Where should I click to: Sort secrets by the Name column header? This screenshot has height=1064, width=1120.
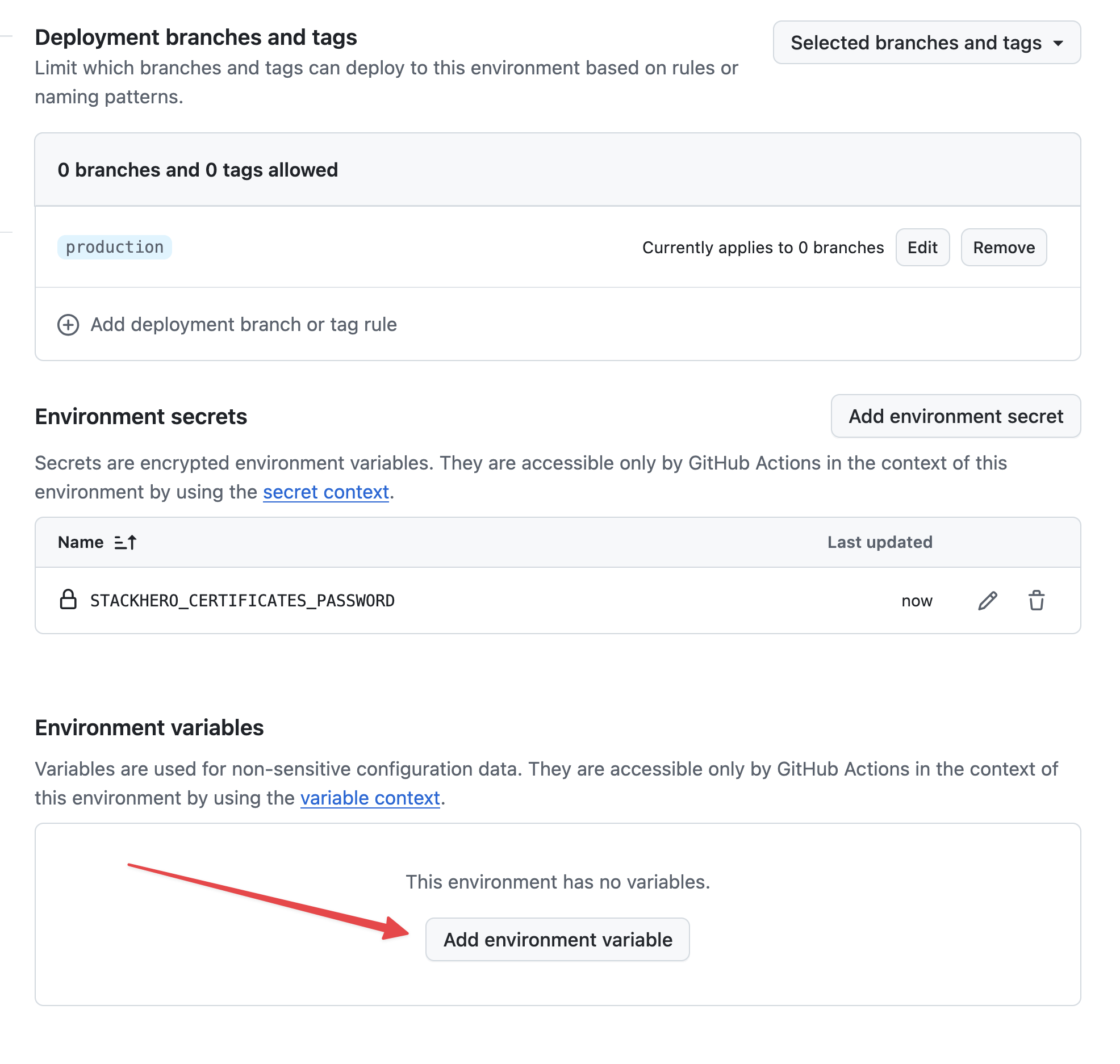[81, 542]
